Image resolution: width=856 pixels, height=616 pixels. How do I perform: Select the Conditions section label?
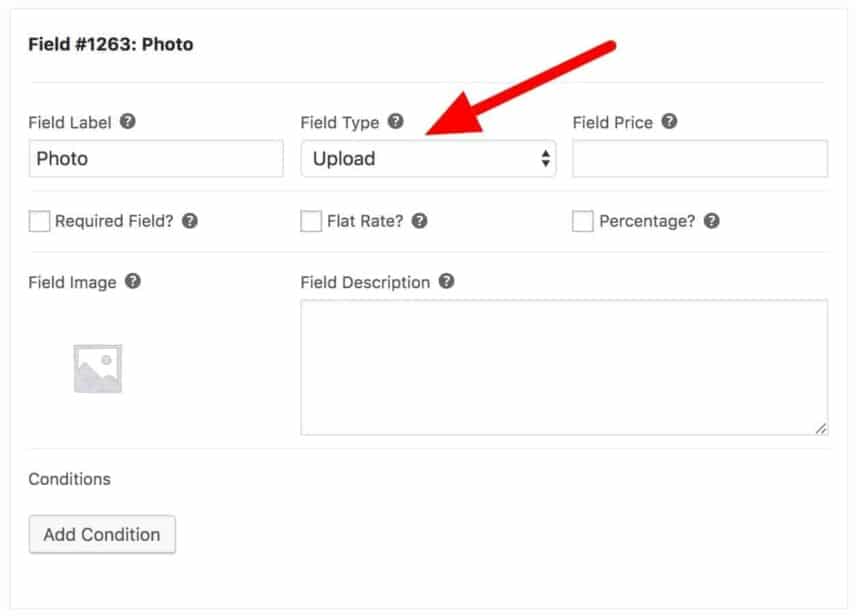(69, 479)
